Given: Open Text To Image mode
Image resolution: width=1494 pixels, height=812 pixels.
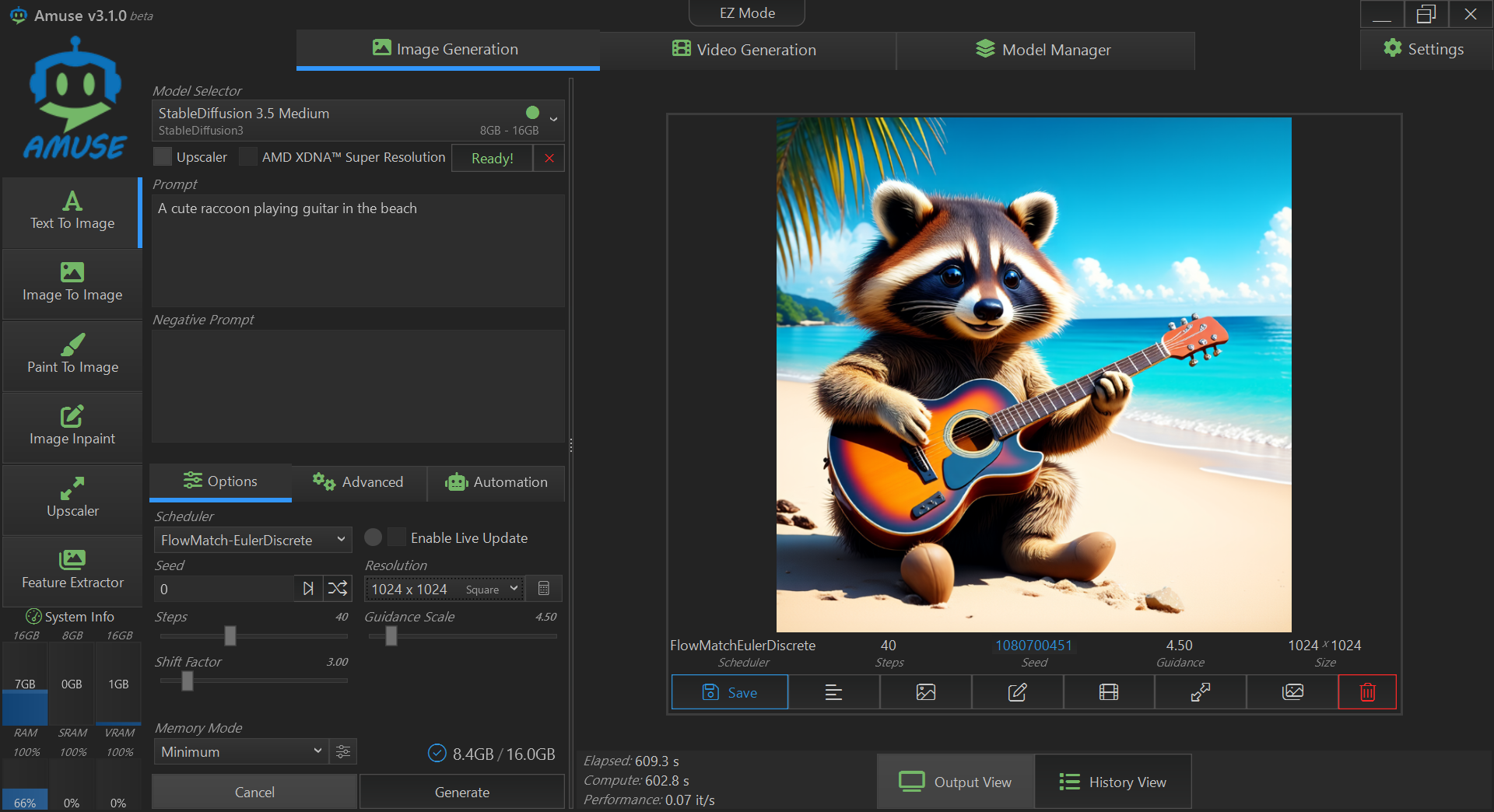Looking at the screenshot, I should pyautogui.click(x=72, y=212).
